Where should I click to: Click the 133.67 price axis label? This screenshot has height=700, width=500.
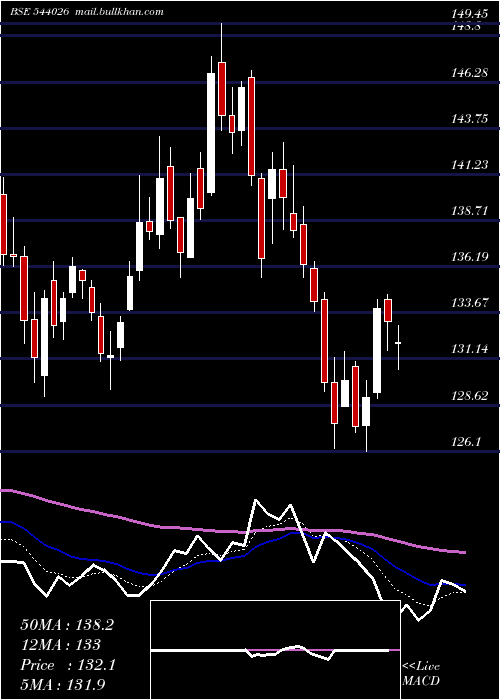(469, 303)
